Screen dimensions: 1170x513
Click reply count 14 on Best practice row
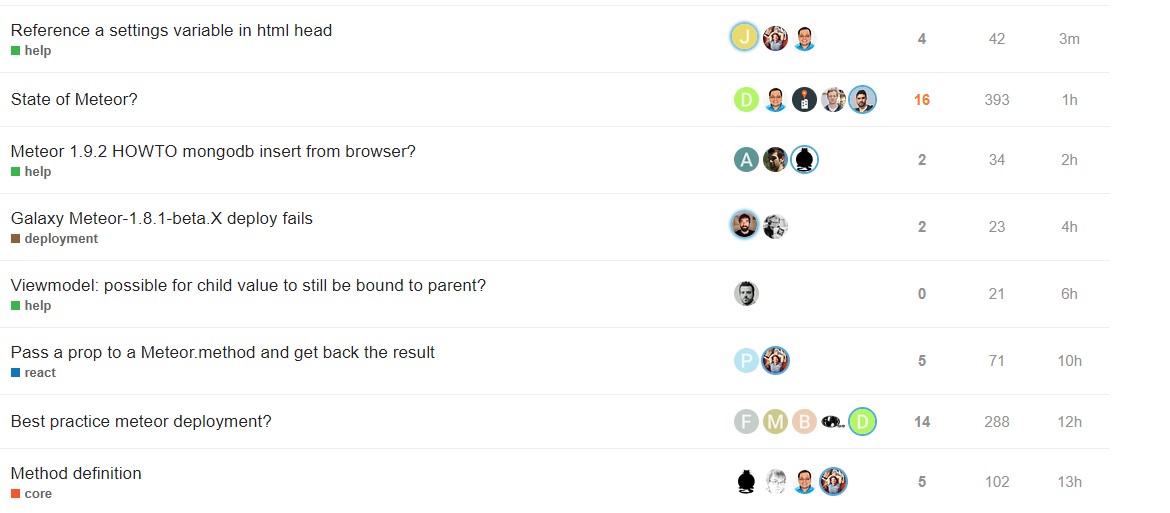(922, 422)
